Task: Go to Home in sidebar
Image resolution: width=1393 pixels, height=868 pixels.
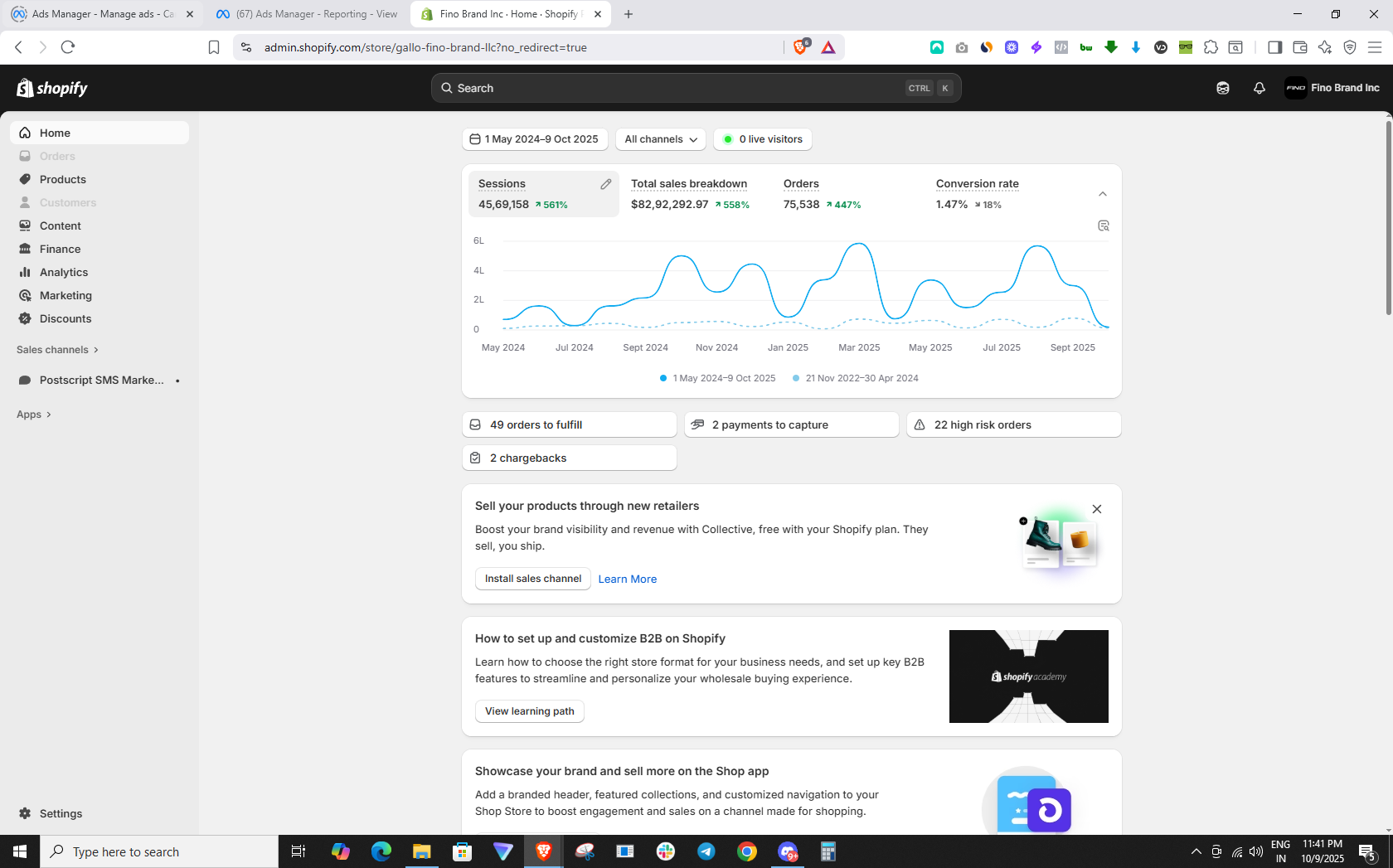Action: pos(99,133)
